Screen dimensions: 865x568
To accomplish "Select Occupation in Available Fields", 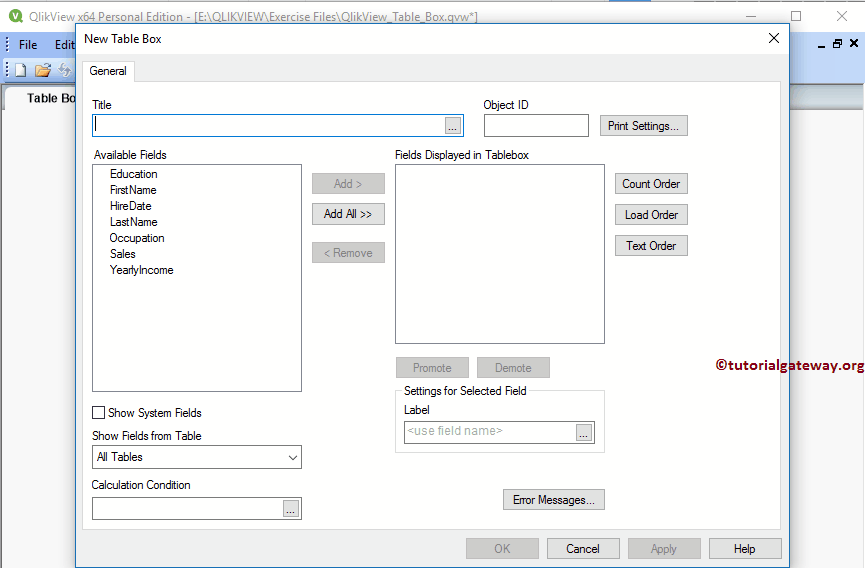I will 137,238.
